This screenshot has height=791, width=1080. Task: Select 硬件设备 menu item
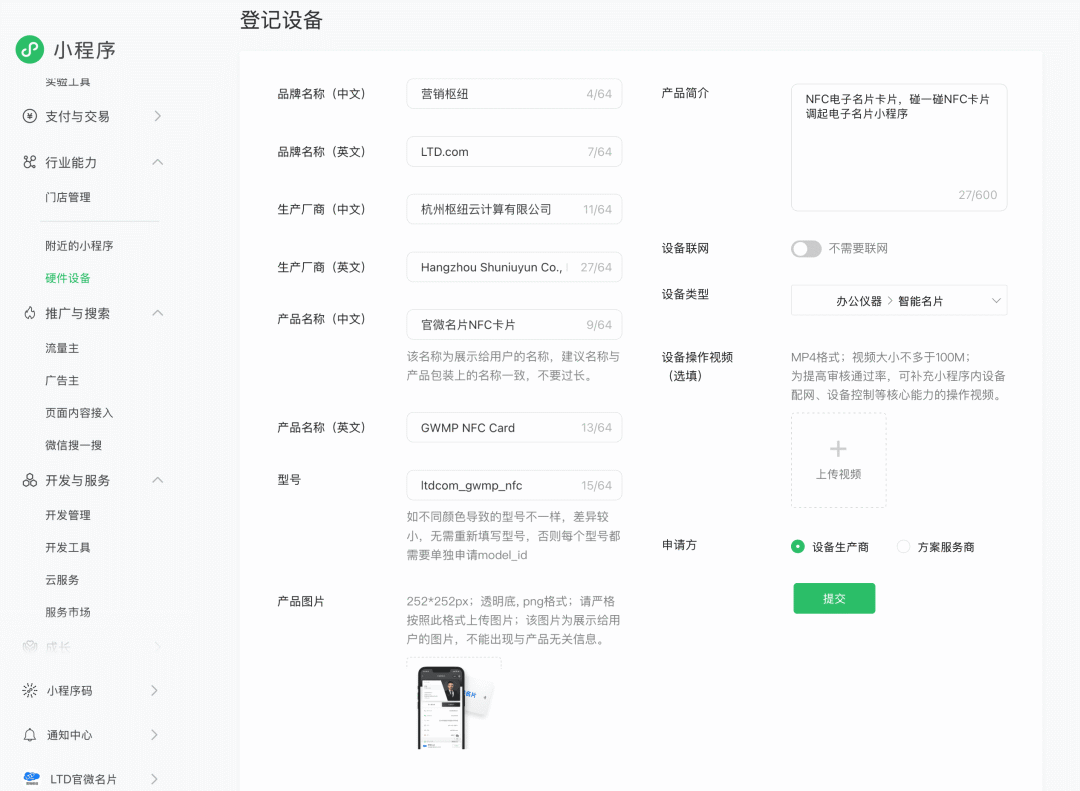click(x=68, y=278)
